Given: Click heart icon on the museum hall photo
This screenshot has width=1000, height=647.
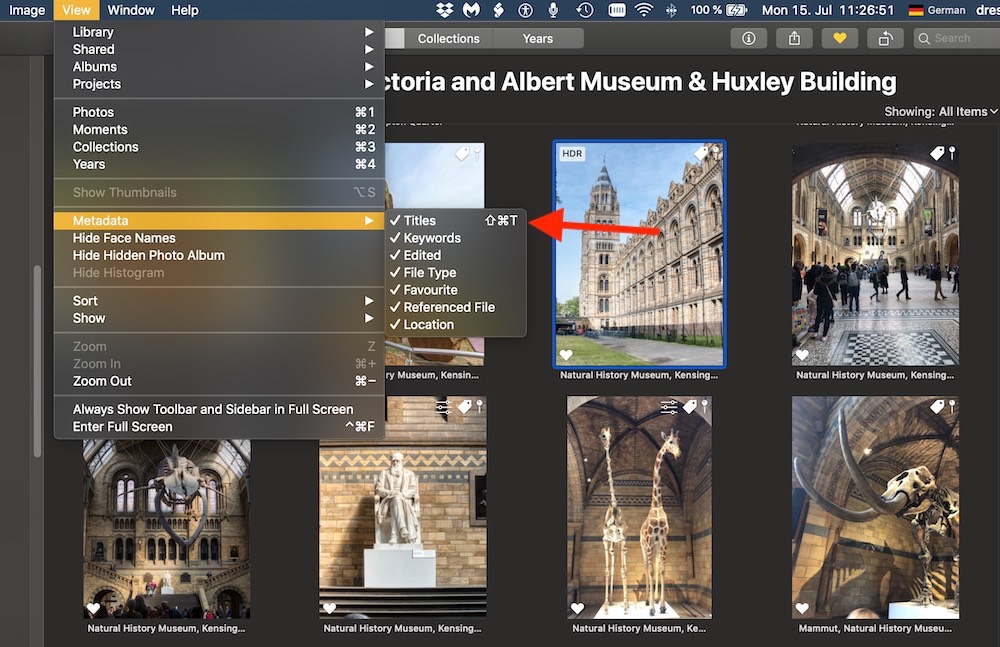Looking at the screenshot, I should point(802,355).
